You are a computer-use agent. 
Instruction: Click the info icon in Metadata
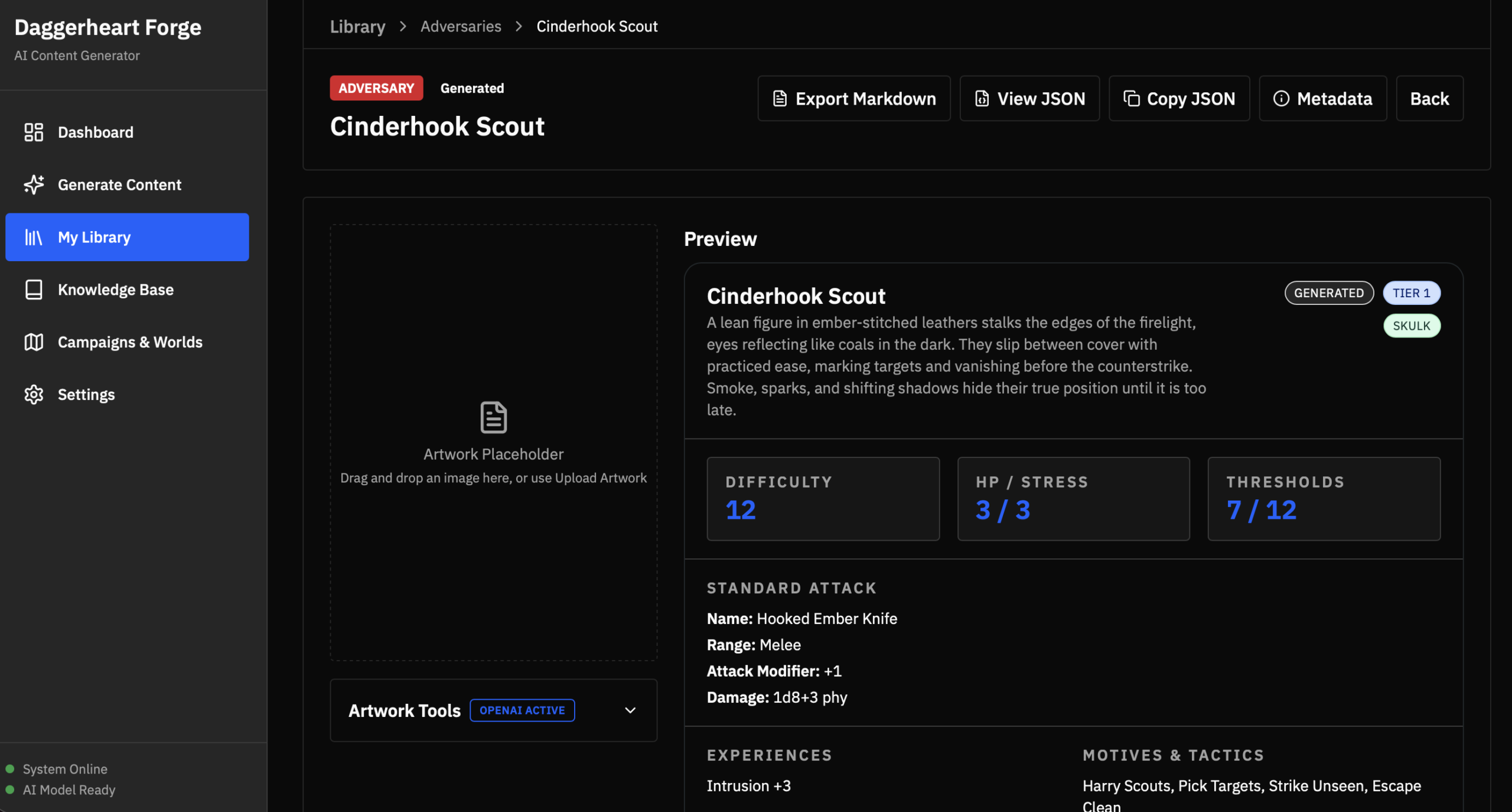(x=1281, y=99)
